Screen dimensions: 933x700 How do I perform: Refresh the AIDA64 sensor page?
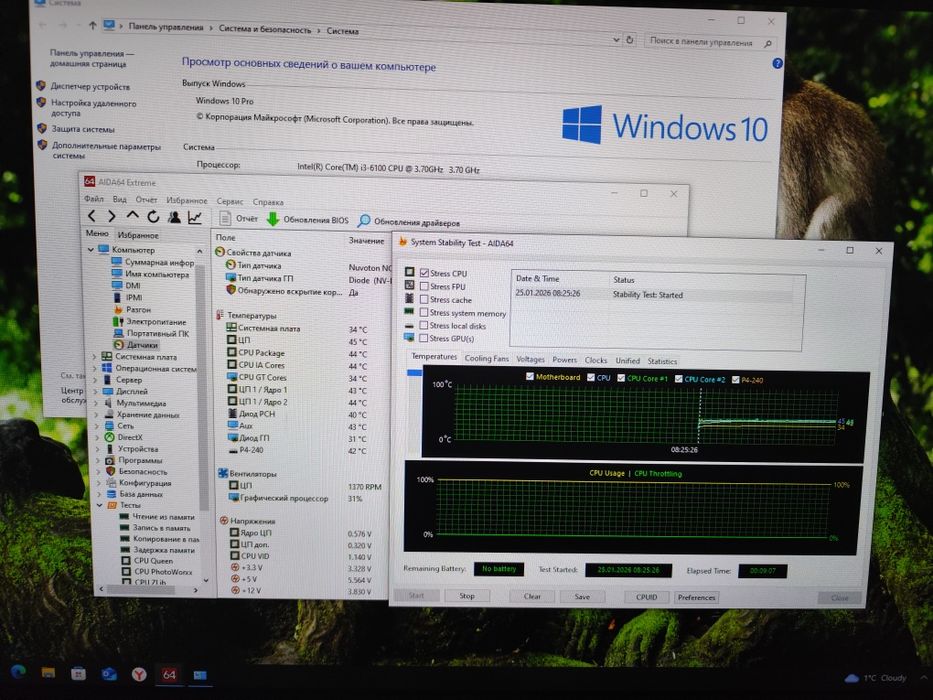pyautogui.click(x=153, y=217)
